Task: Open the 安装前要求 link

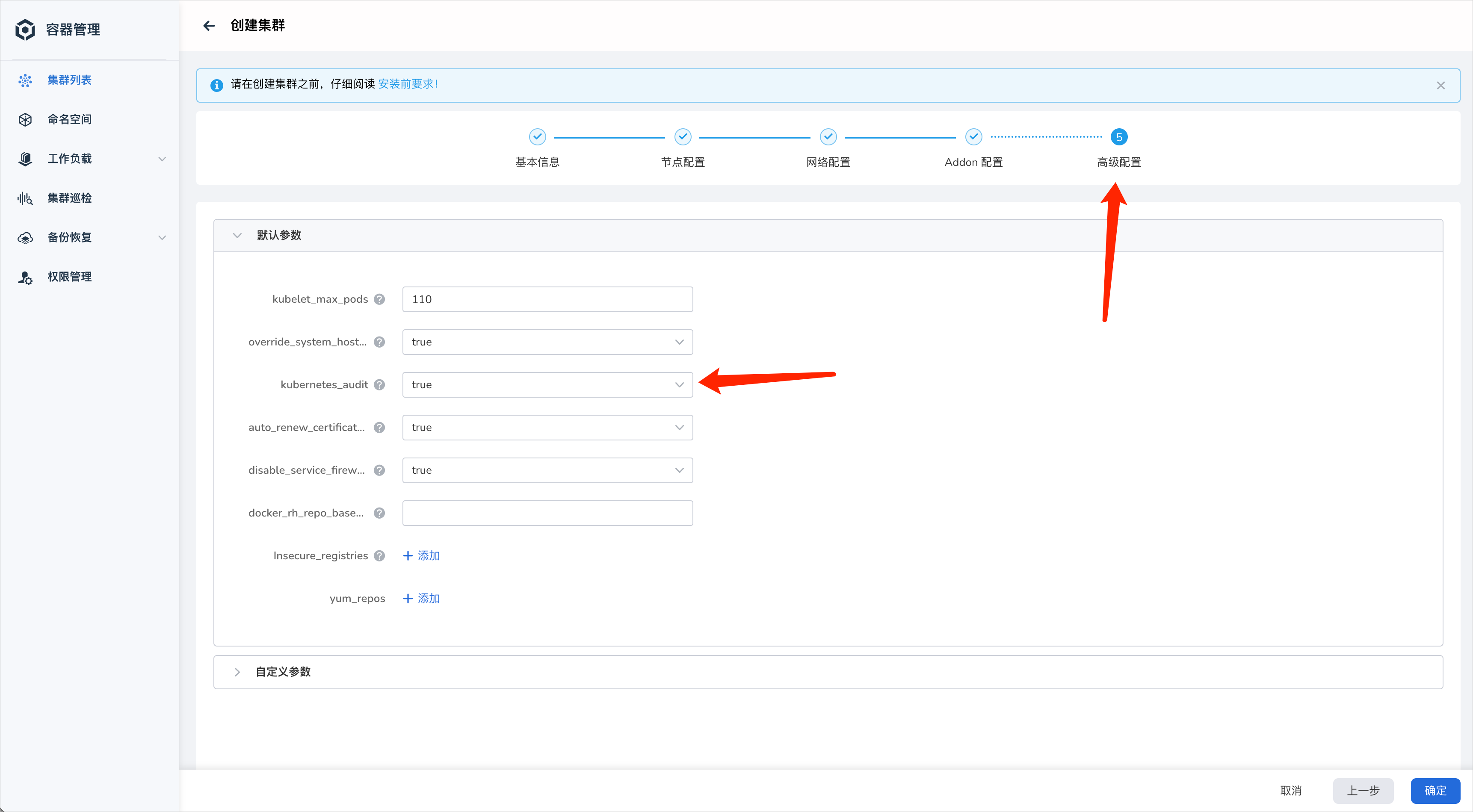Action: coord(408,84)
